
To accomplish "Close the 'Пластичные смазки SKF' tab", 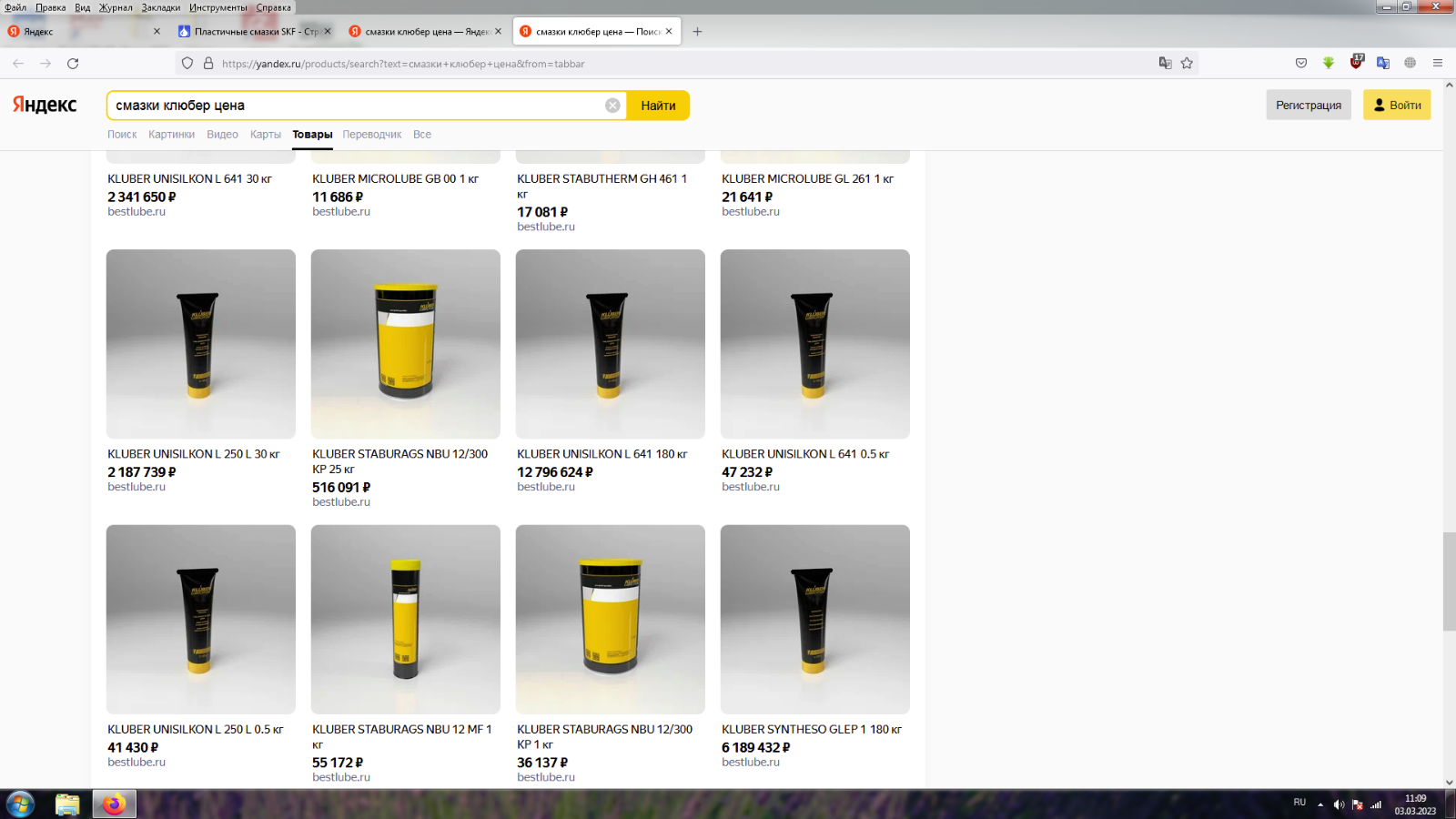I will click(328, 31).
